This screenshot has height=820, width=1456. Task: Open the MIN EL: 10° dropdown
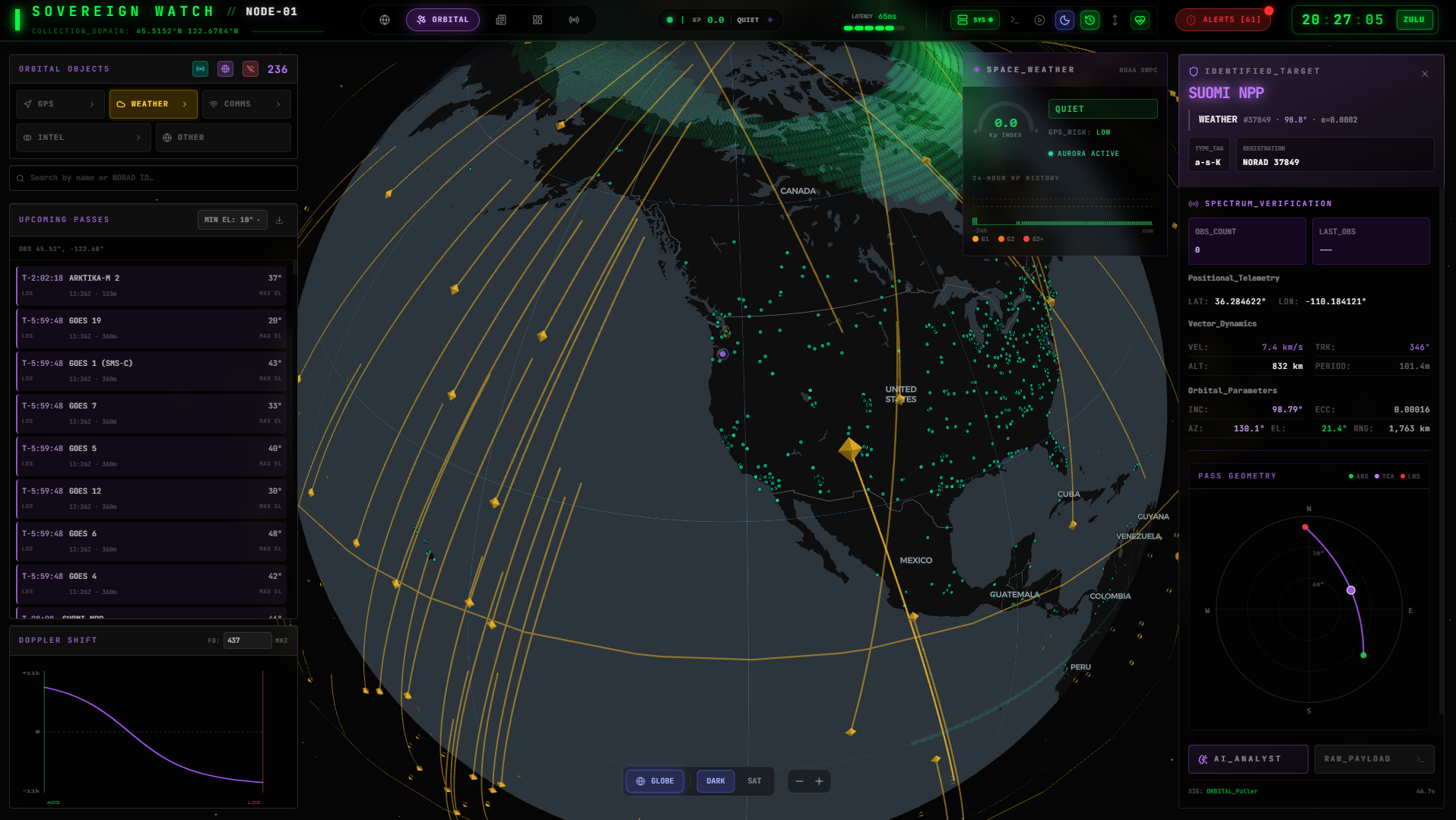(232, 220)
